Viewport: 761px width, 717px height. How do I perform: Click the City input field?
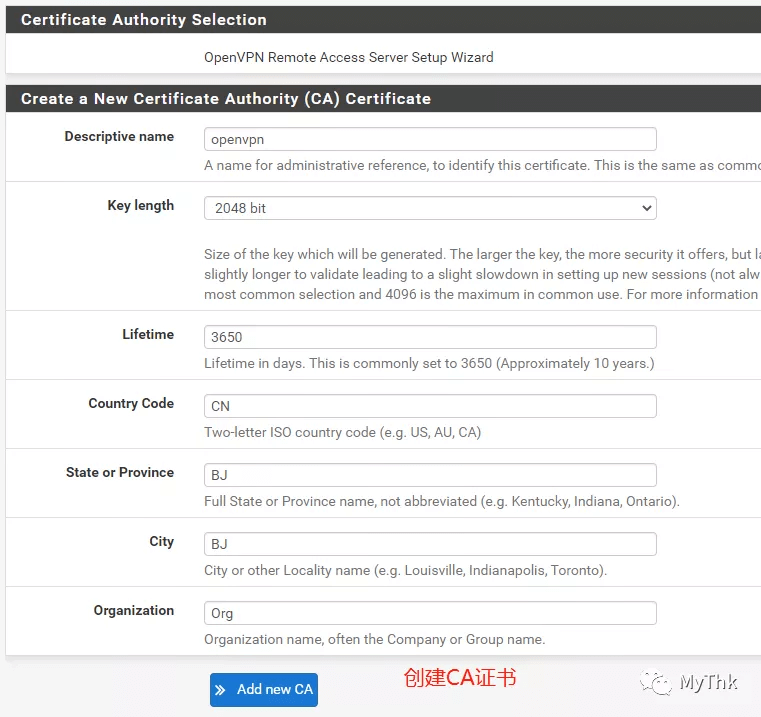(430, 544)
